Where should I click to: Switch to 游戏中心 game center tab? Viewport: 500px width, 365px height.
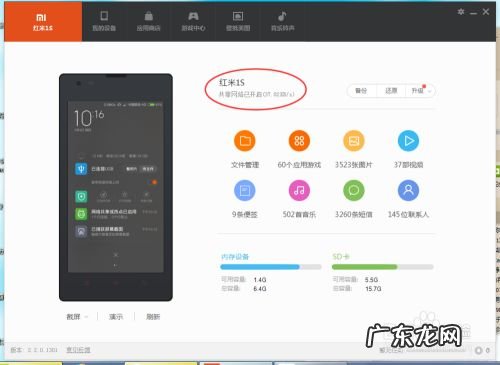pos(193,22)
